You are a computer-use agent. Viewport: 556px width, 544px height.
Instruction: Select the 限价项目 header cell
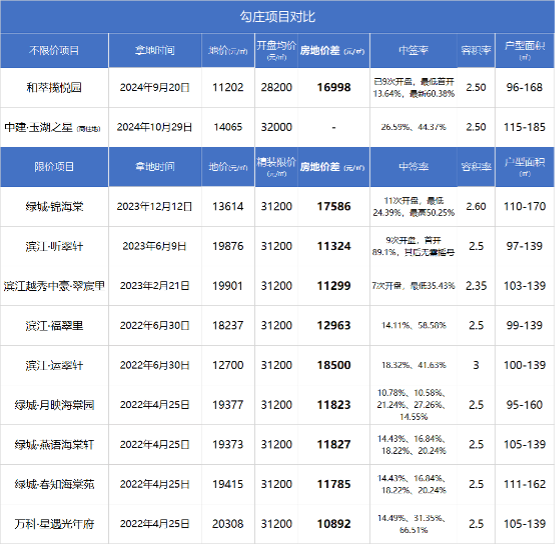pos(54,167)
